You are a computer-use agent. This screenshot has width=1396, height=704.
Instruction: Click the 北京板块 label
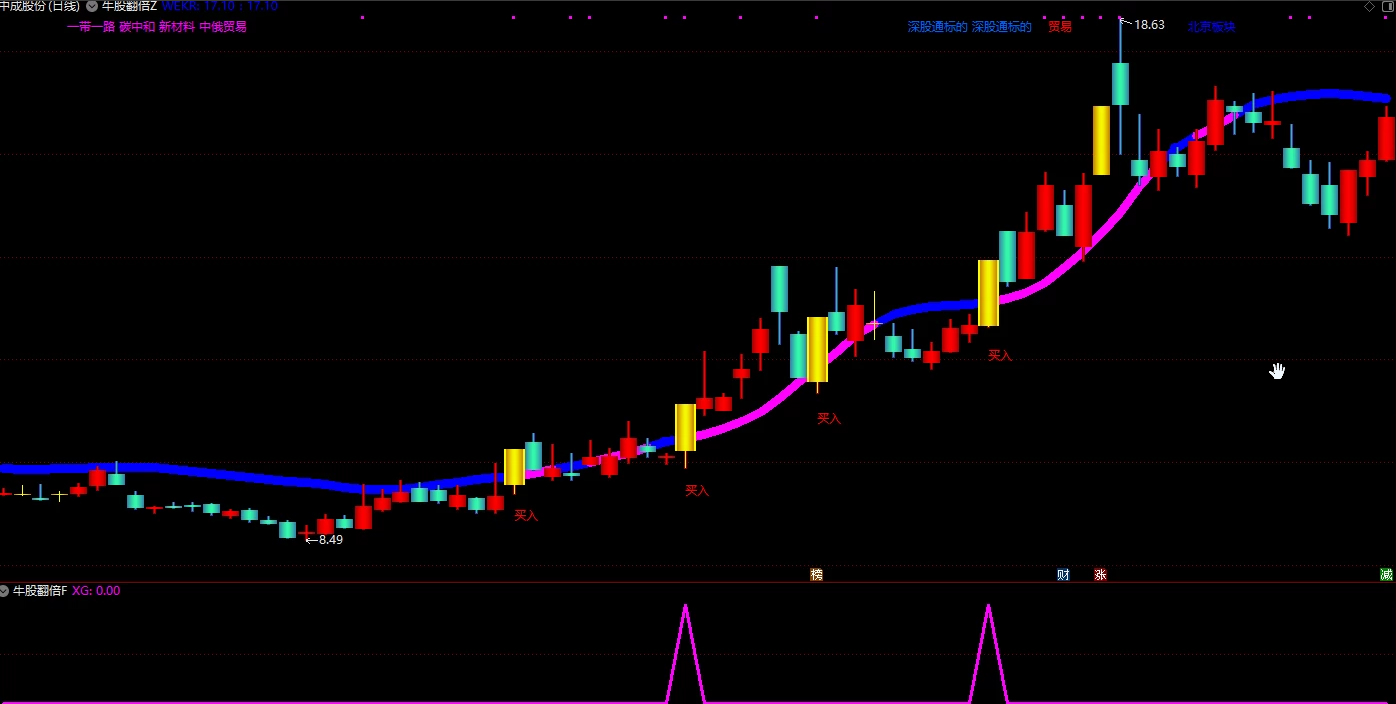point(1211,27)
